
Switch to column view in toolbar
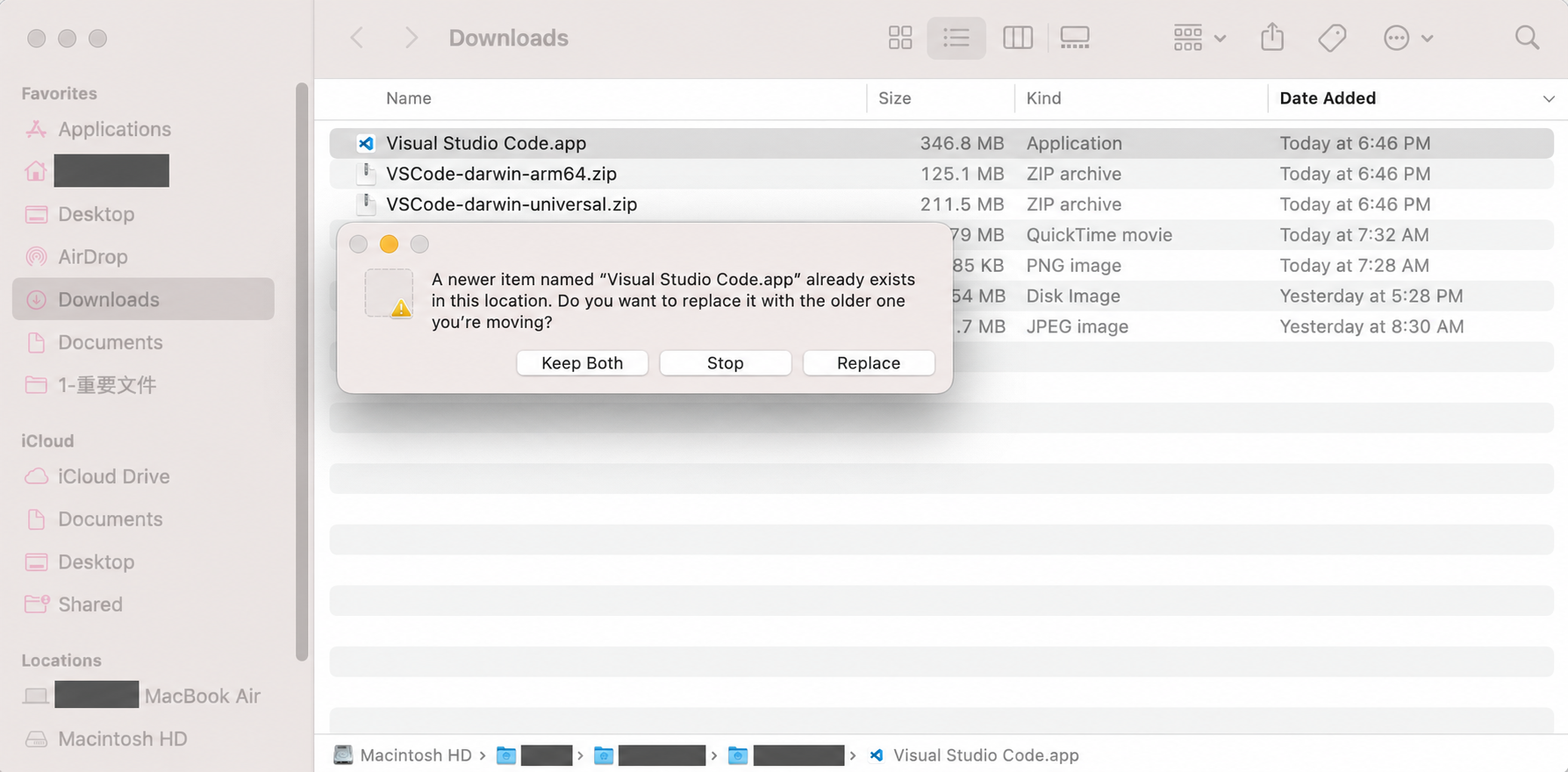[1017, 38]
